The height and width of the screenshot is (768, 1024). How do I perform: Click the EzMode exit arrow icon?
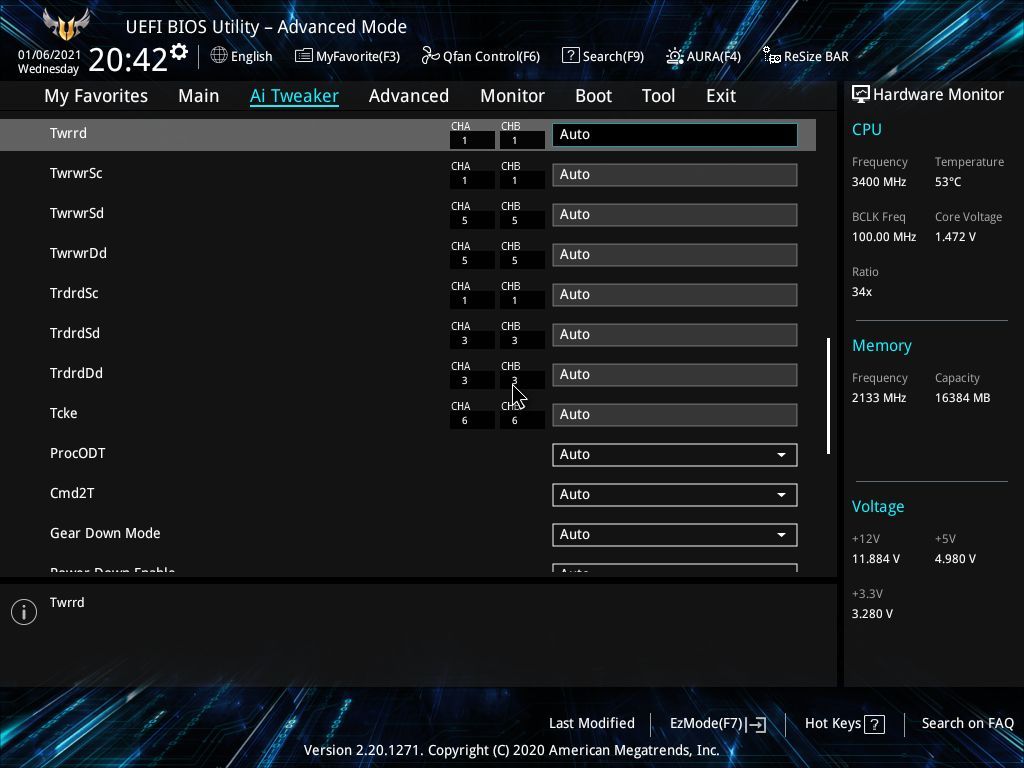(756, 724)
